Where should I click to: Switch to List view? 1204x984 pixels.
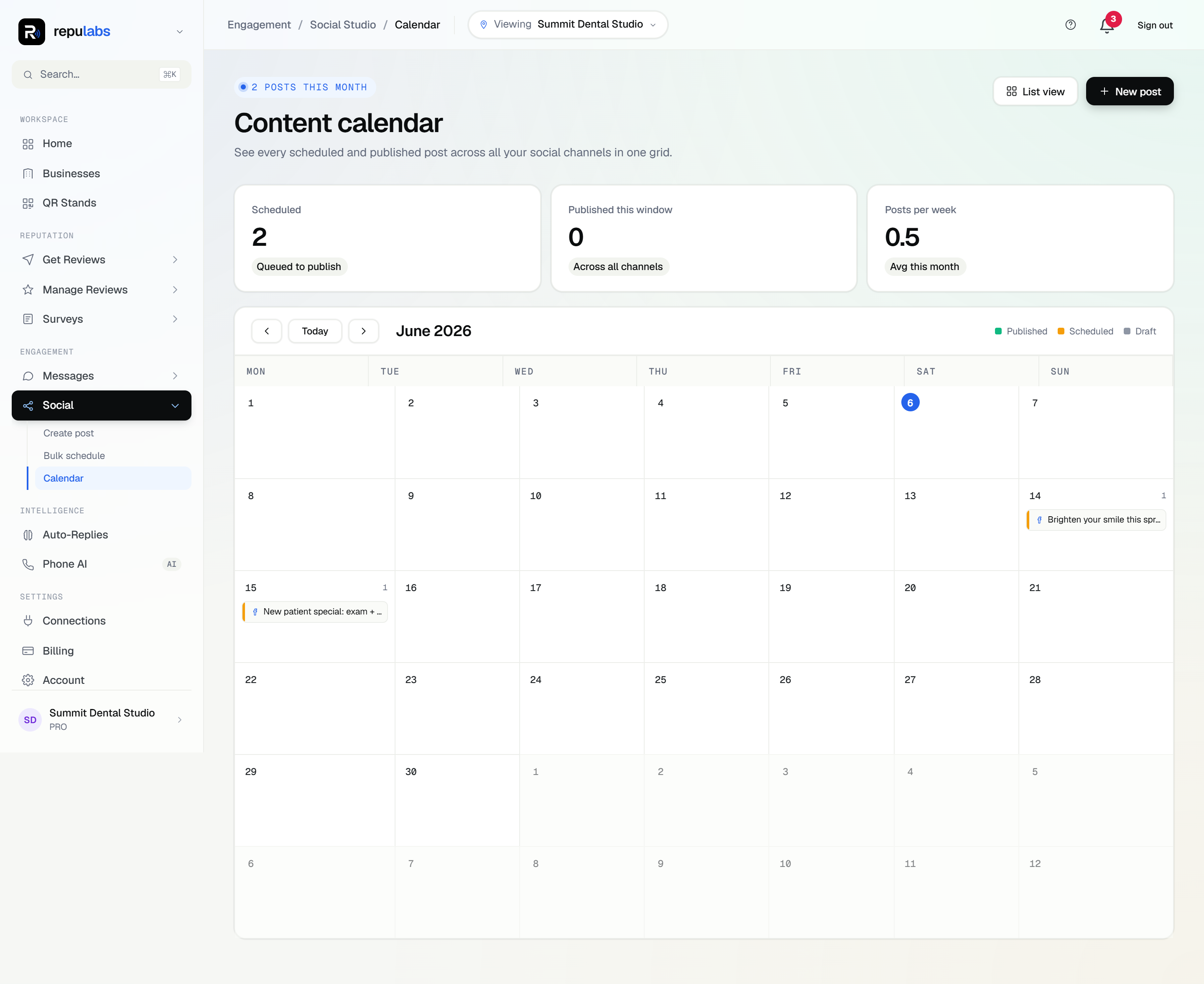[1035, 91]
